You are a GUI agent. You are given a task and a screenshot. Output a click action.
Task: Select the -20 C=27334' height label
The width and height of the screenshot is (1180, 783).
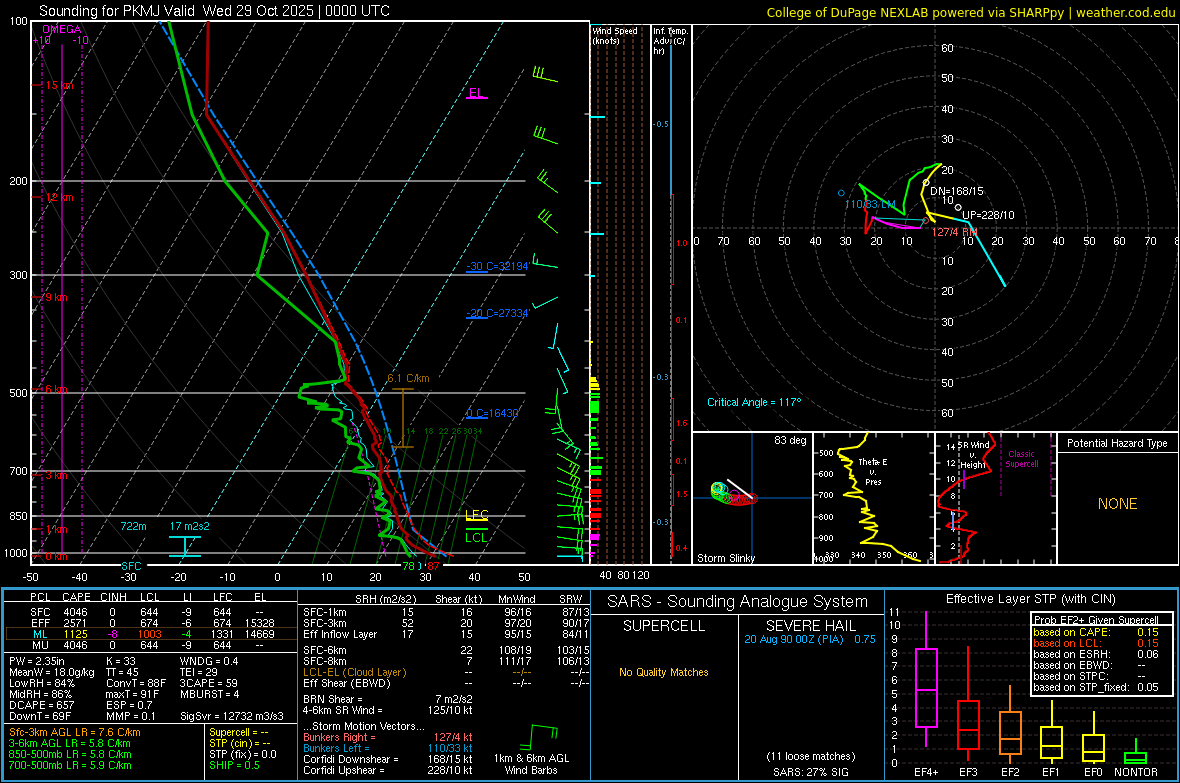click(498, 313)
